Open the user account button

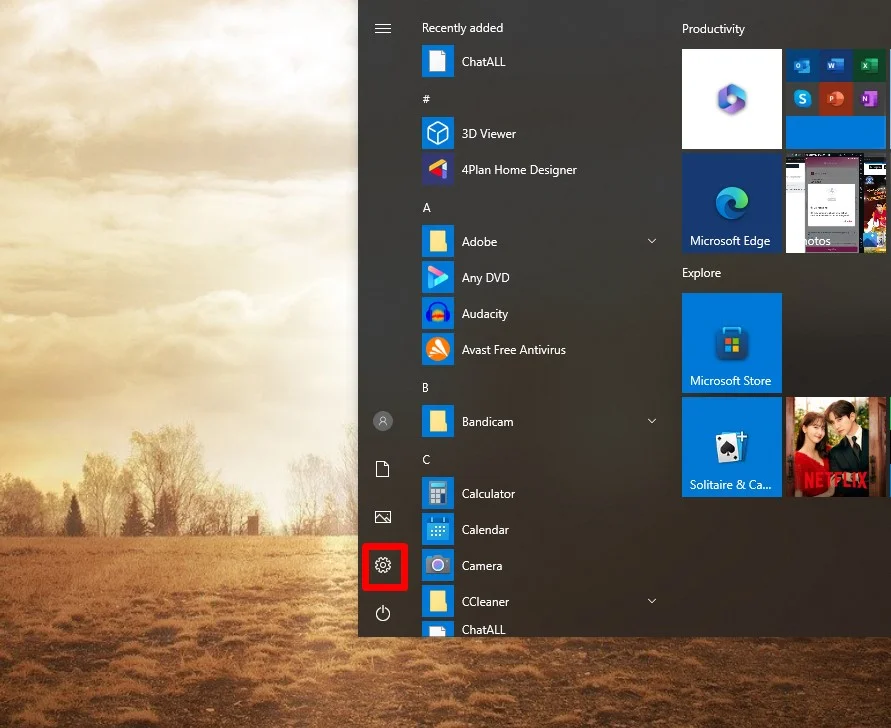point(383,421)
